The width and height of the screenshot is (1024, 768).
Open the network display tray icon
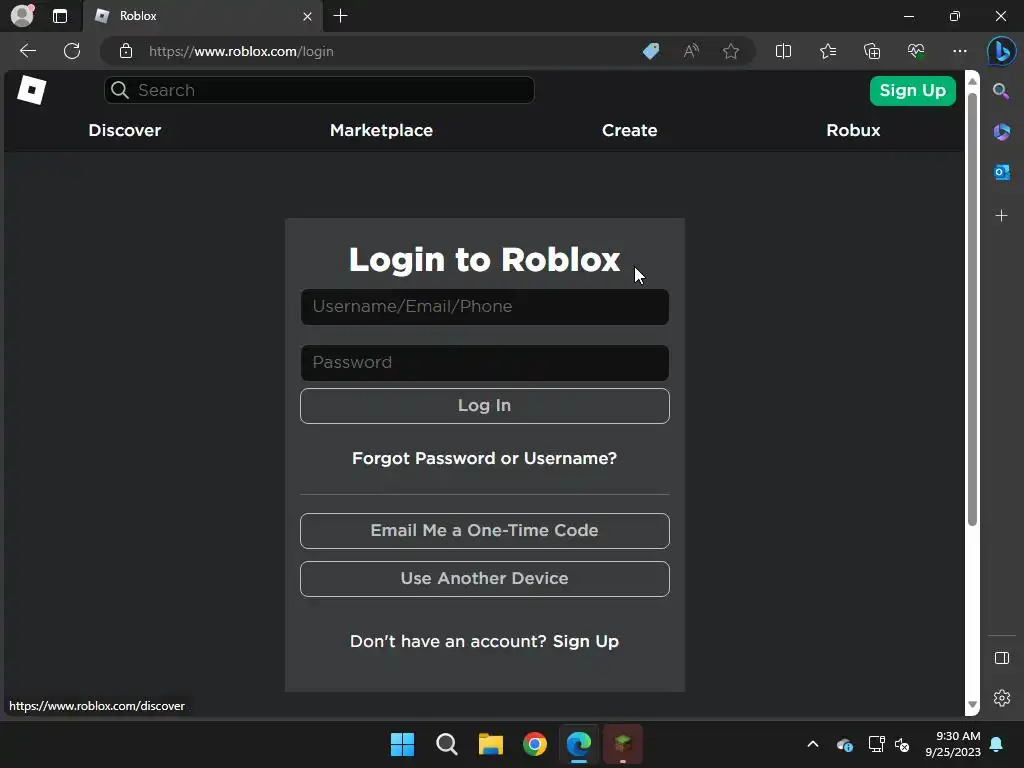pos(876,744)
